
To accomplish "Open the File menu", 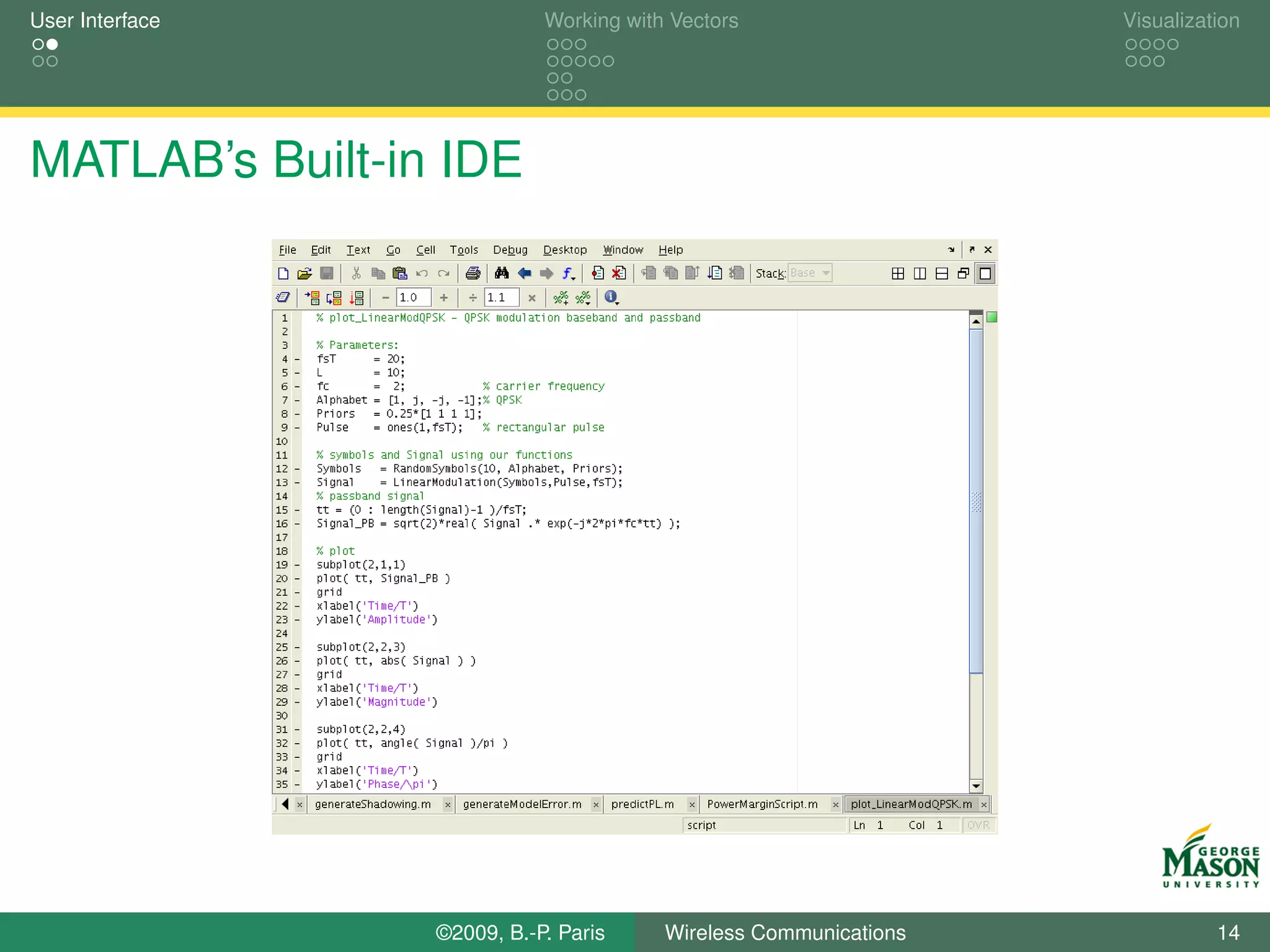I will click(x=287, y=250).
